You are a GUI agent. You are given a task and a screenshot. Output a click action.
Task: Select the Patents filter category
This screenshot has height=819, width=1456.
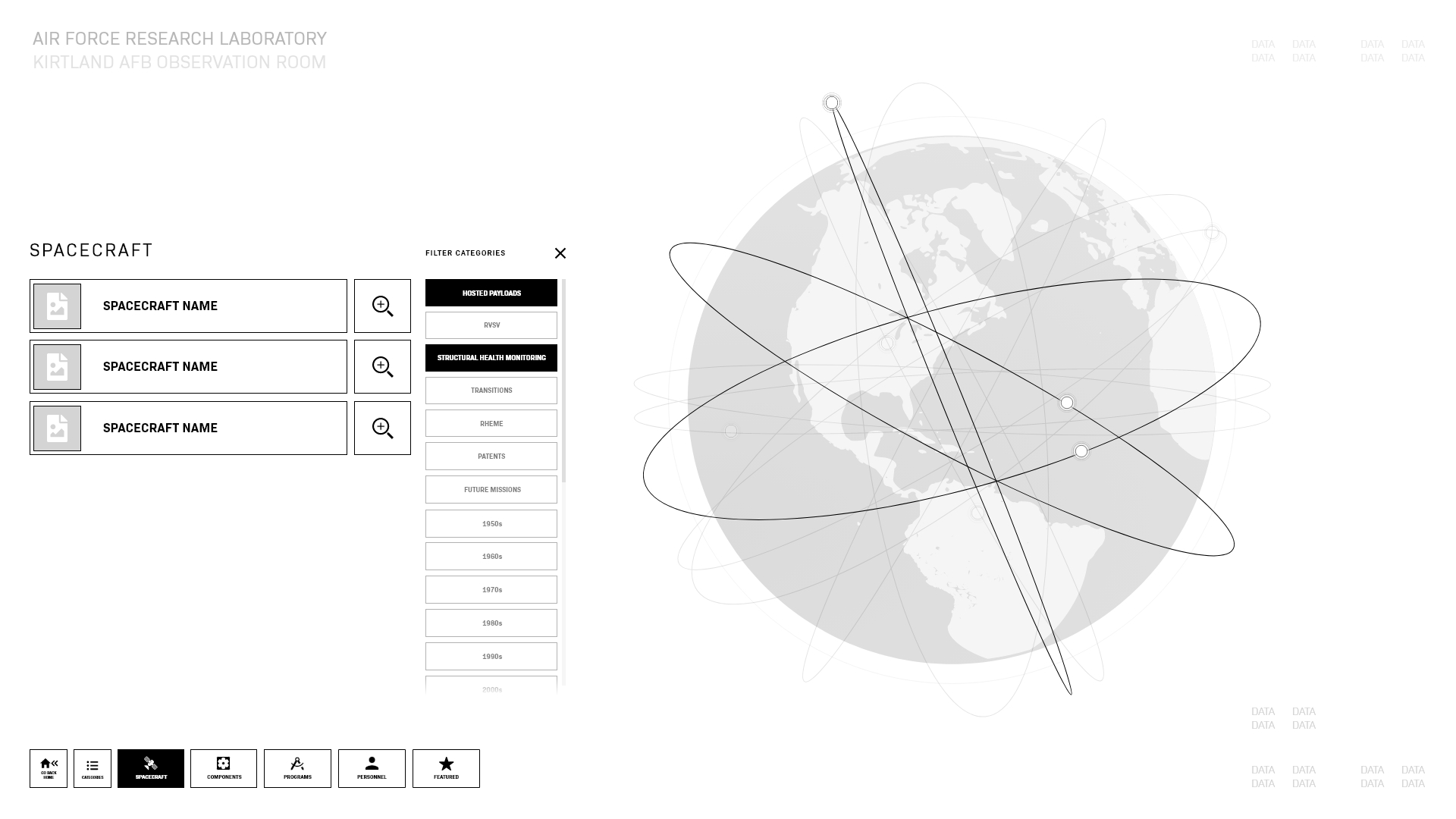coord(491,456)
